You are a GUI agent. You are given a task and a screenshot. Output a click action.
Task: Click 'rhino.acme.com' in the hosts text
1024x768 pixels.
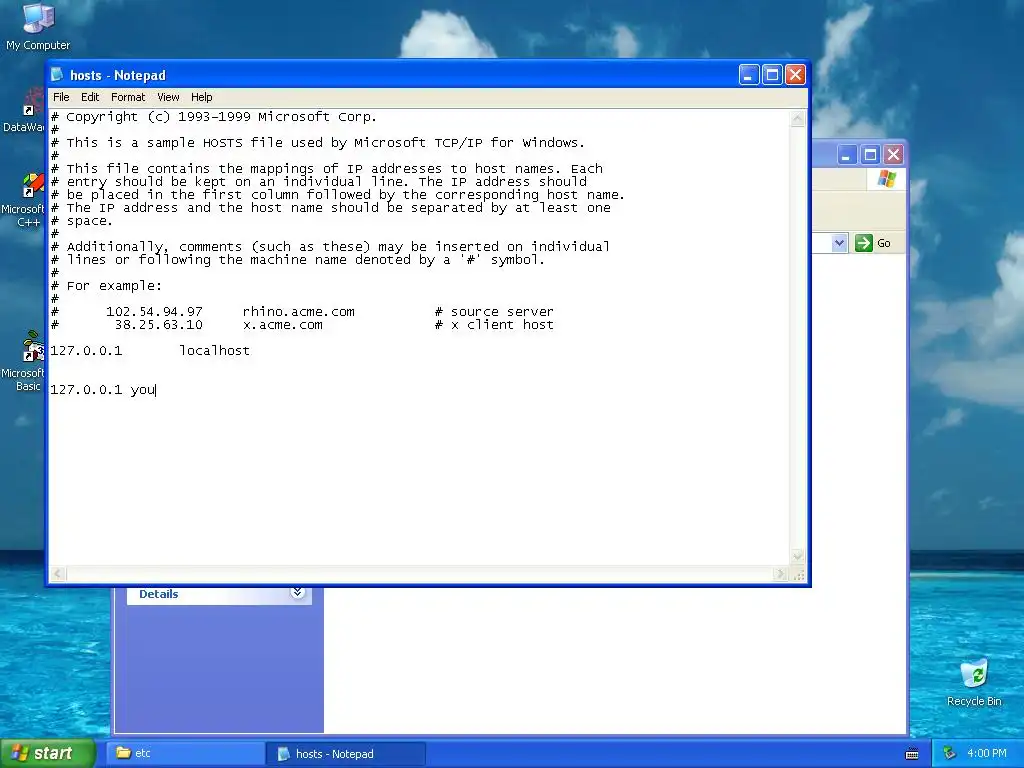click(298, 312)
